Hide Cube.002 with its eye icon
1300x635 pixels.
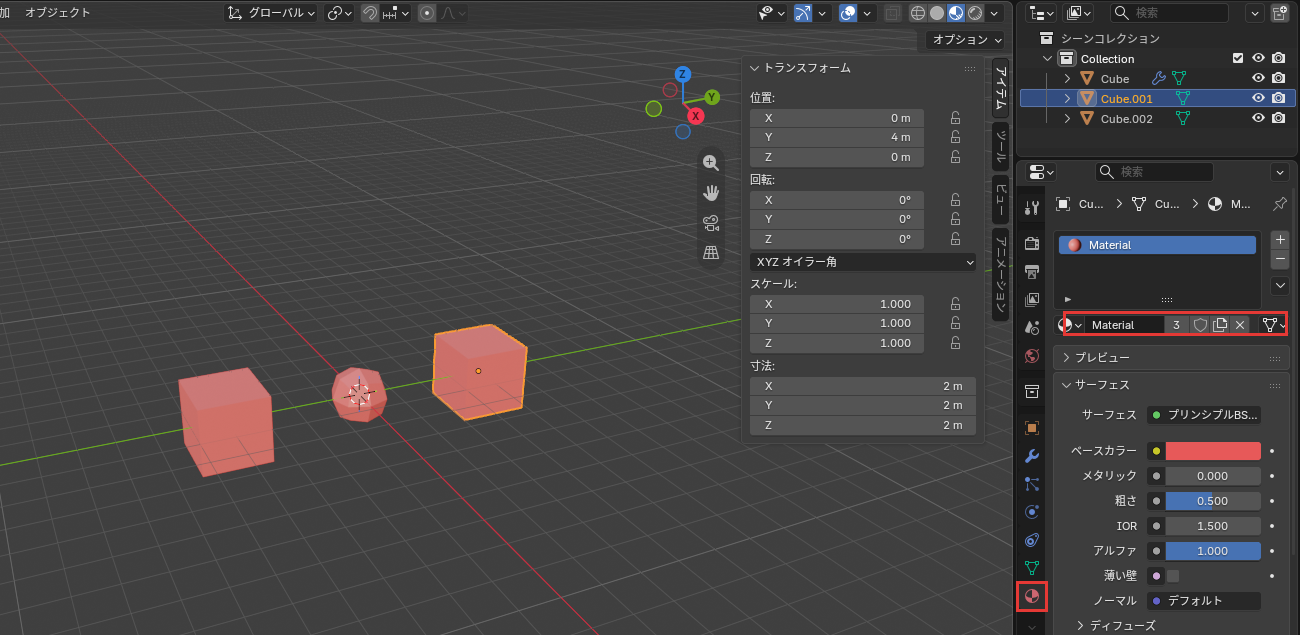click(1259, 119)
